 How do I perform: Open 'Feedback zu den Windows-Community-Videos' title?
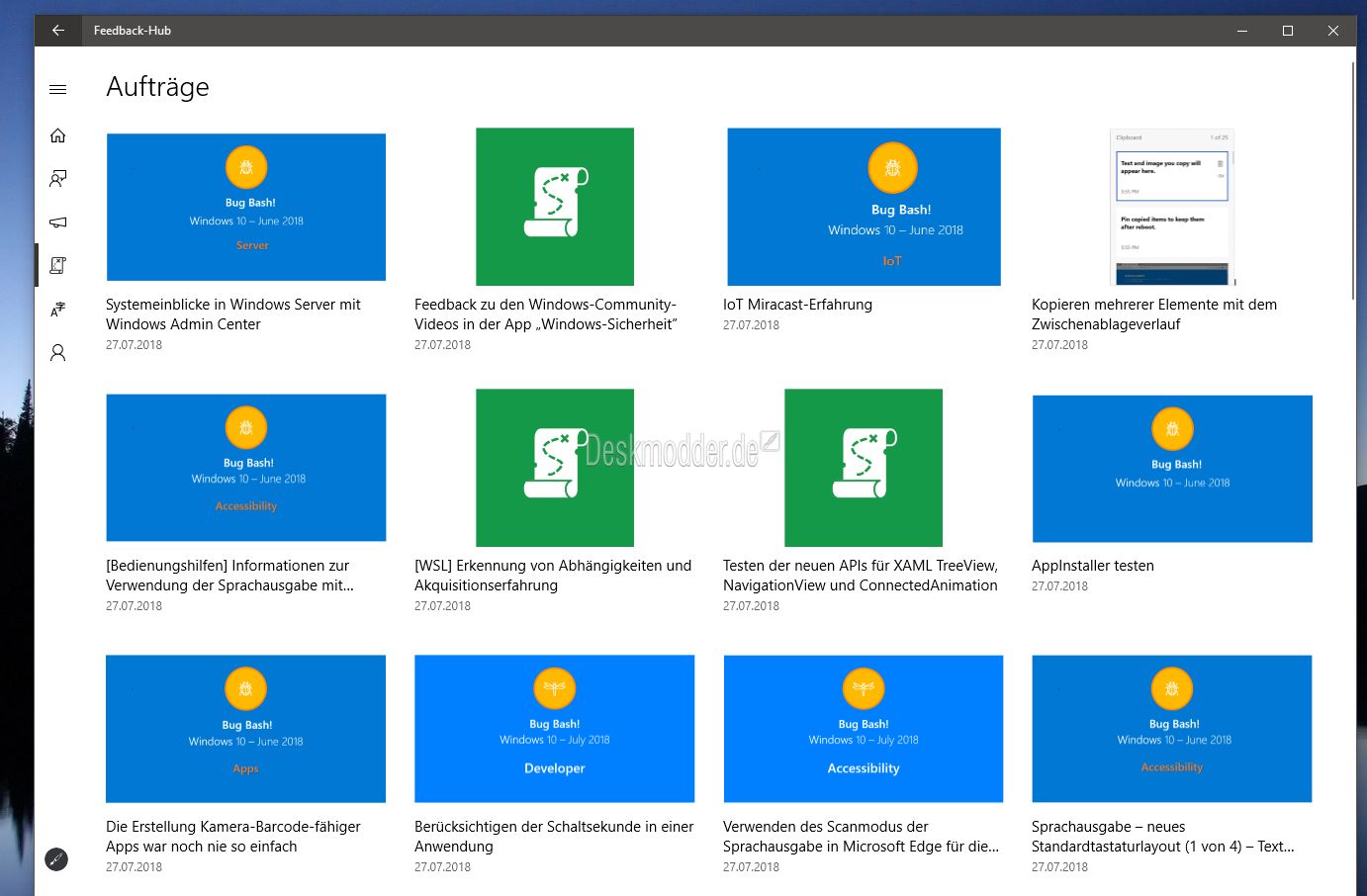546,314
